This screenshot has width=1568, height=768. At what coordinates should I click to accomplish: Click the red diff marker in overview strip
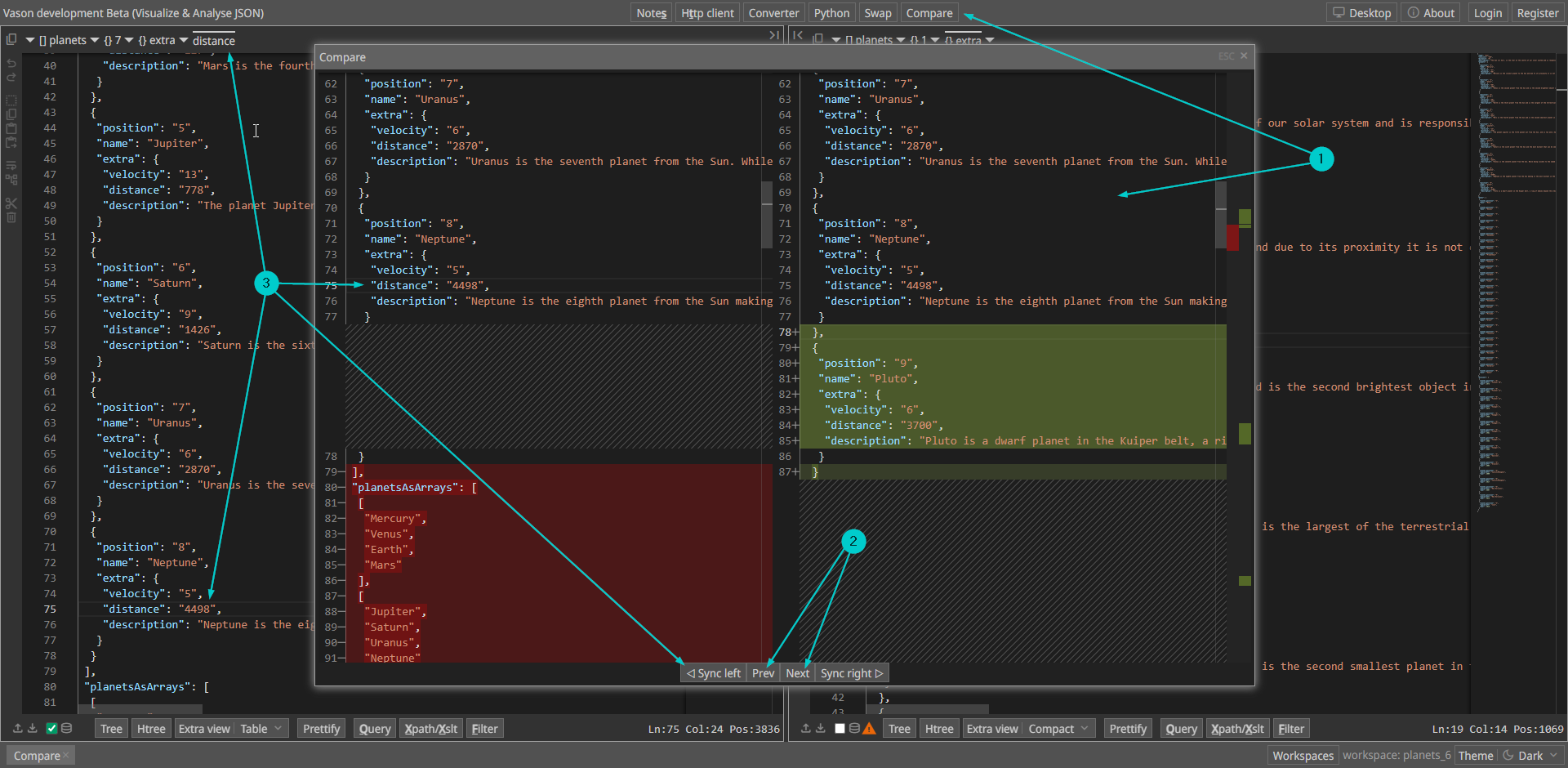pyautogui.click(x=1232, y=238)
